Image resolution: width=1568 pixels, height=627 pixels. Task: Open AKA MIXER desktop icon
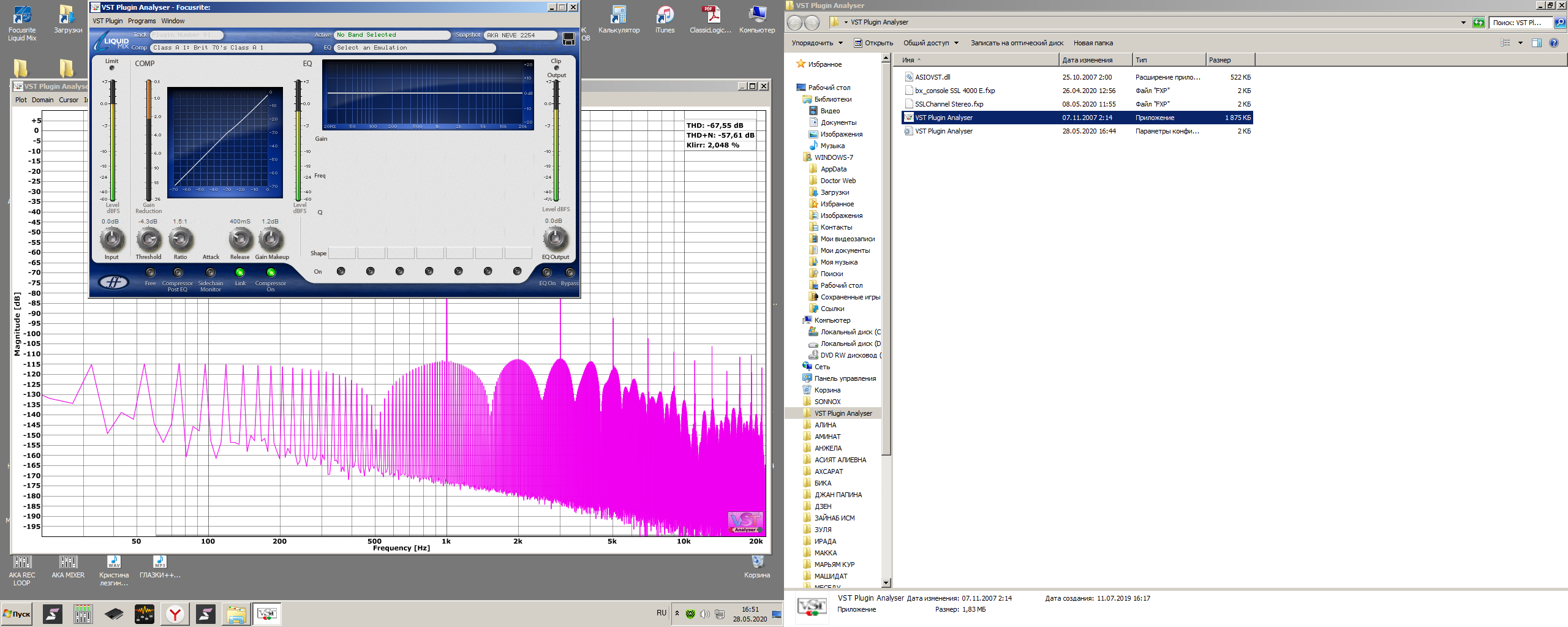[x=68, y=566]
